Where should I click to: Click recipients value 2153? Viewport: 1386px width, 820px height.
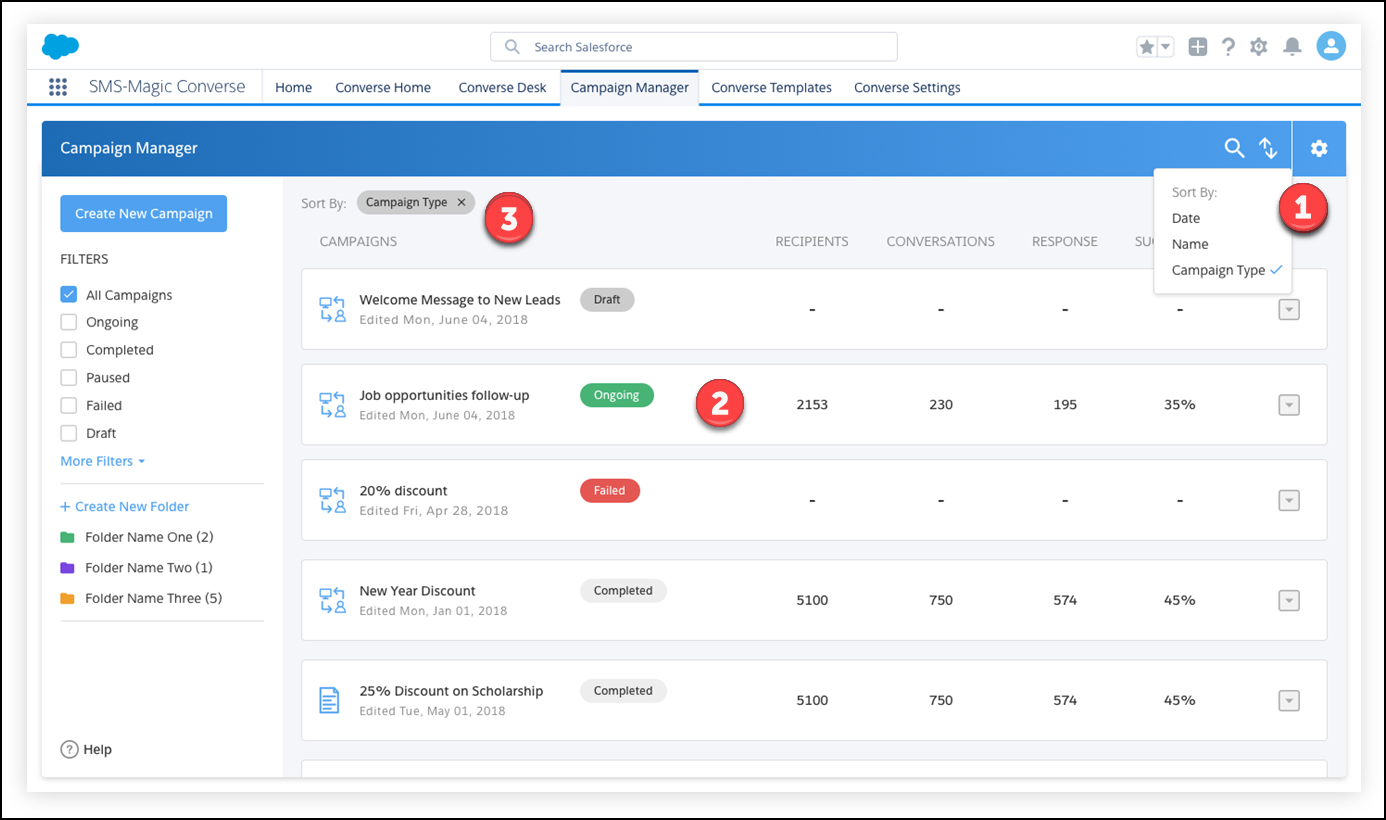coord(812,405)
